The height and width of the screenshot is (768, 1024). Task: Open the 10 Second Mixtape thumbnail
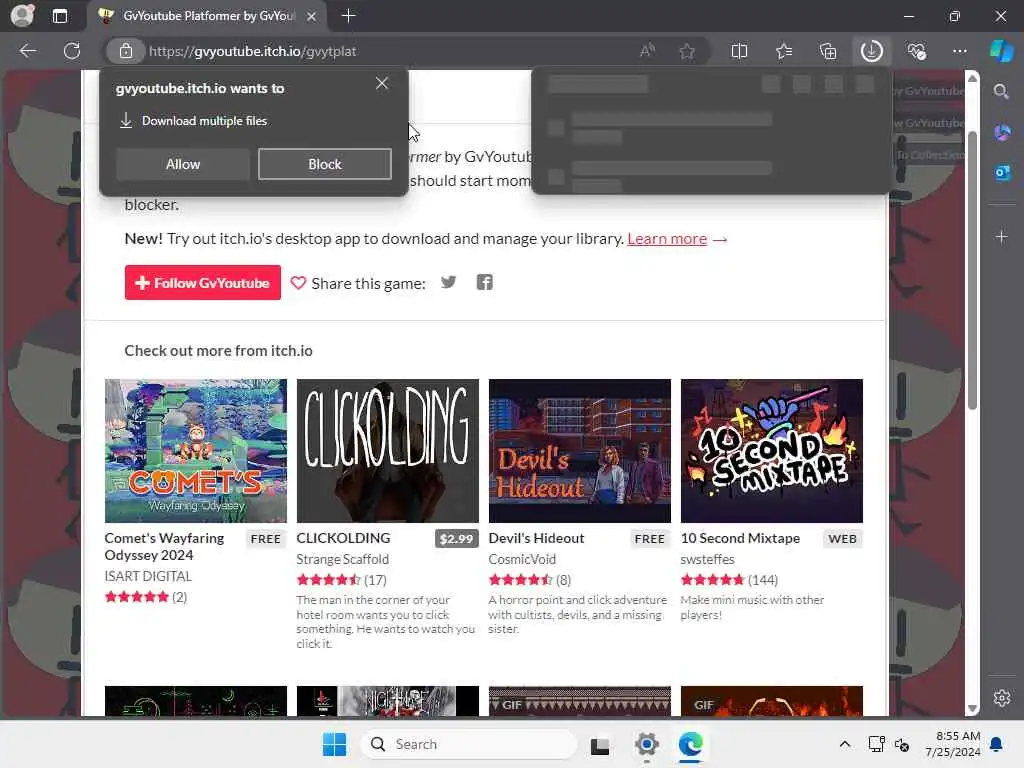(771, 451)
